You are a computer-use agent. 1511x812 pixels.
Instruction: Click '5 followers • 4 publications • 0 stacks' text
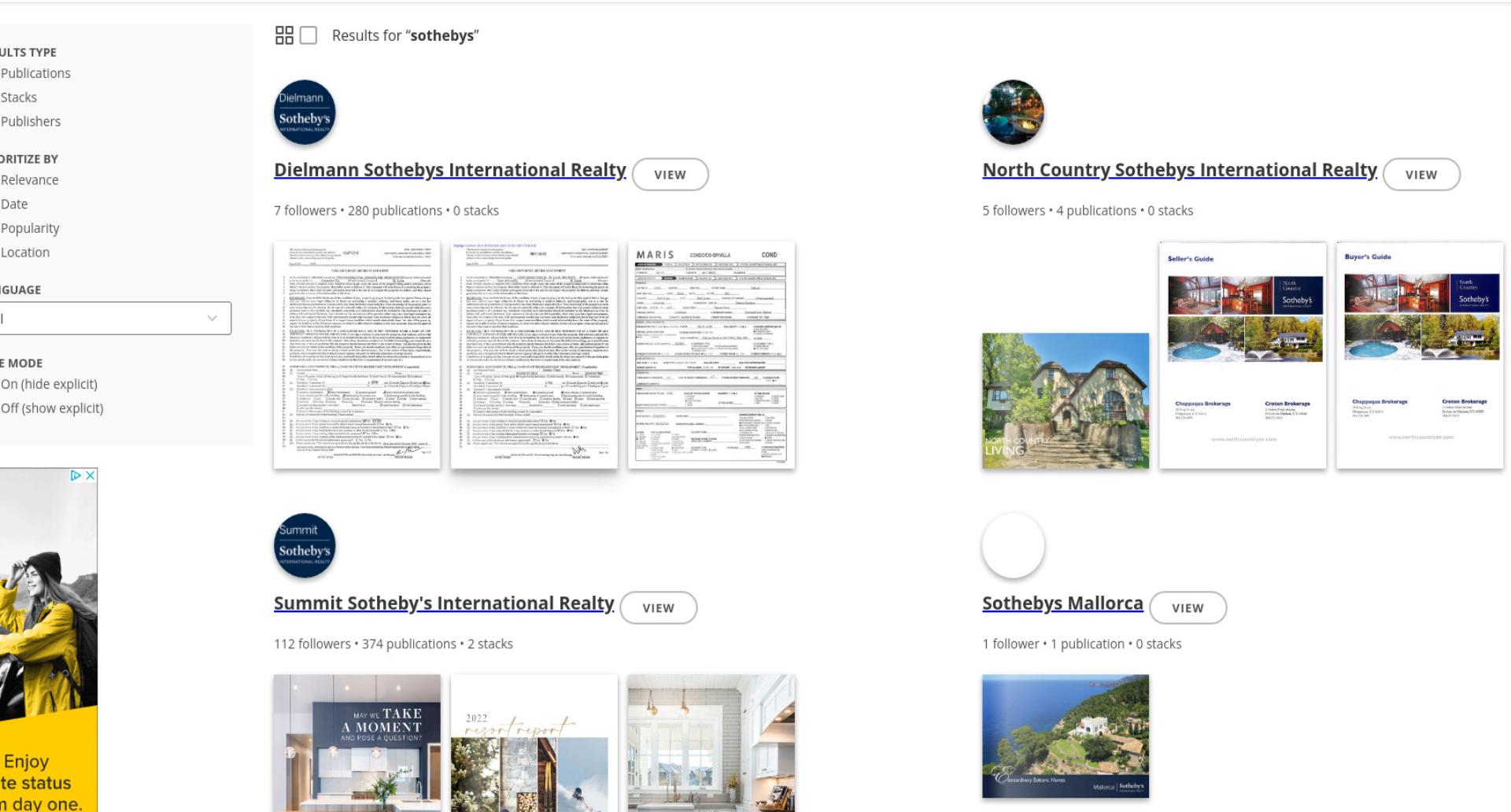coord(1088,210)
